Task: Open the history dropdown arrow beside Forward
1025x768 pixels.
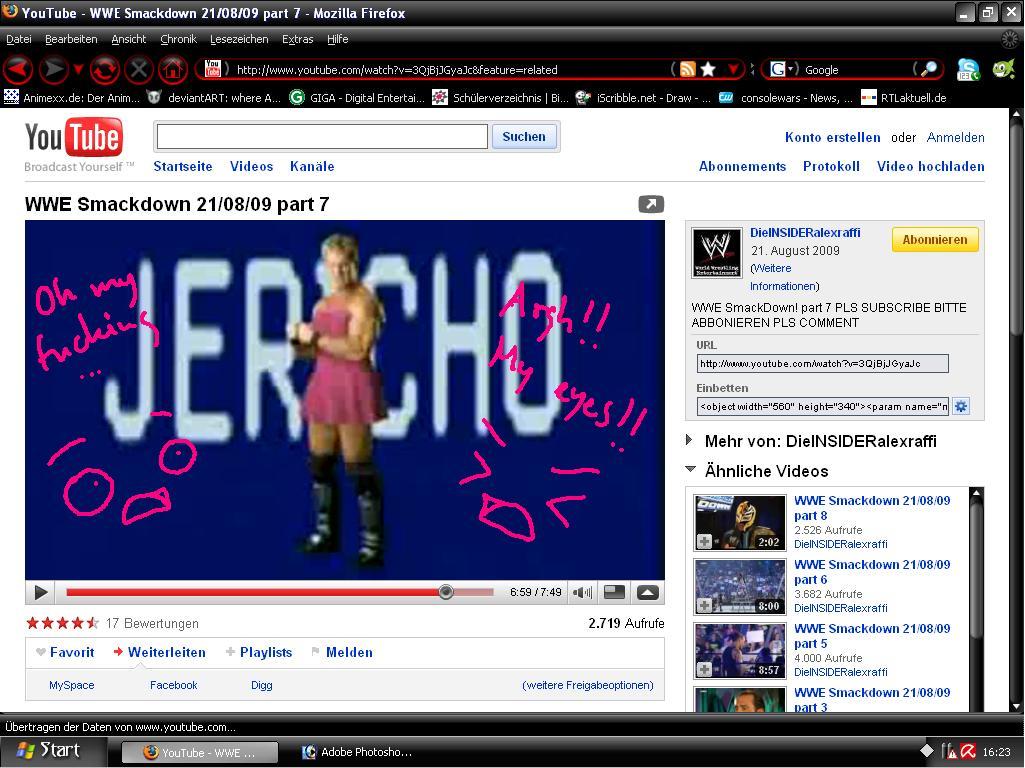Action: coord(78,69)
